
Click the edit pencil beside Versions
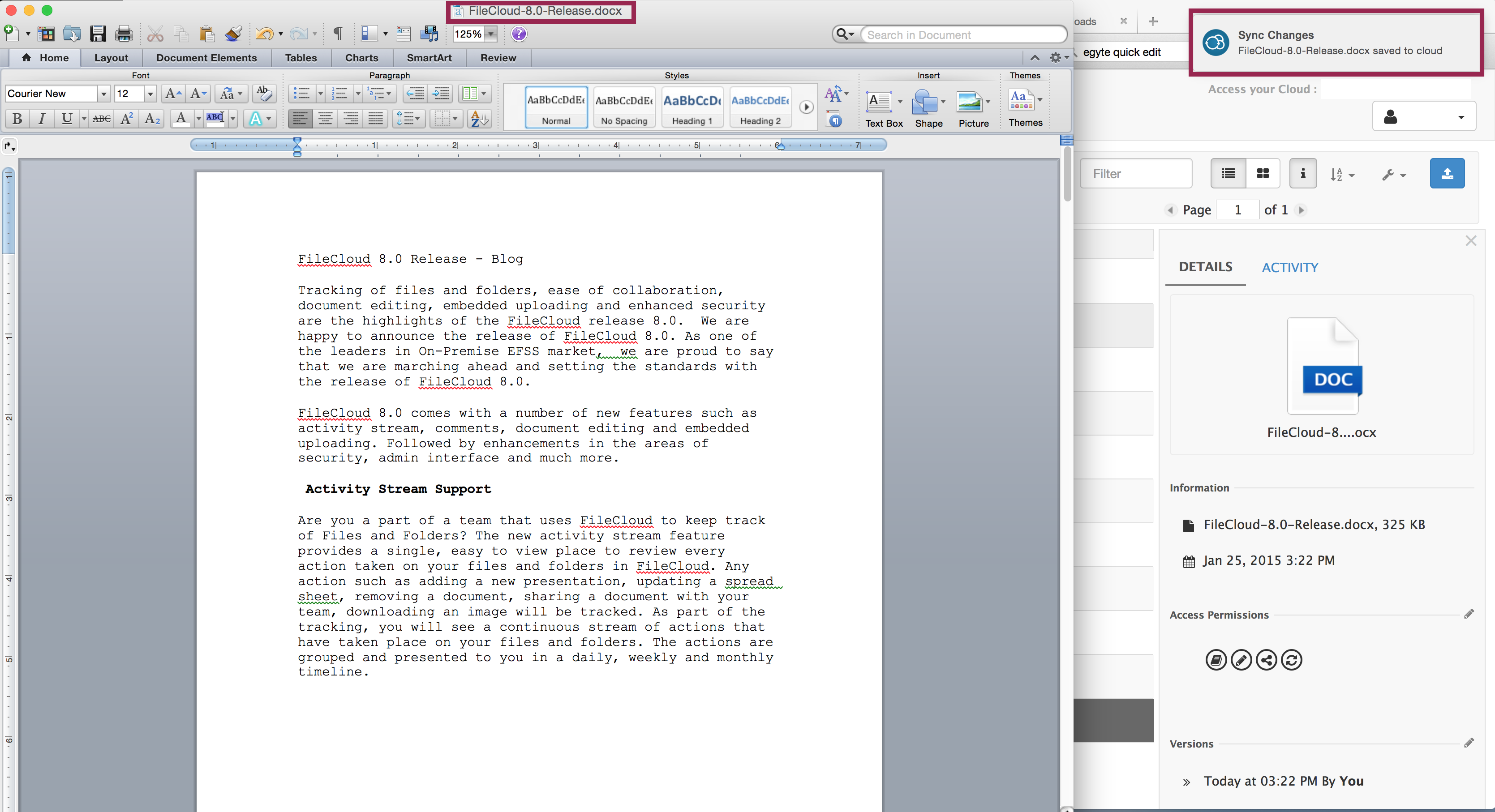tap(1468, 743)
